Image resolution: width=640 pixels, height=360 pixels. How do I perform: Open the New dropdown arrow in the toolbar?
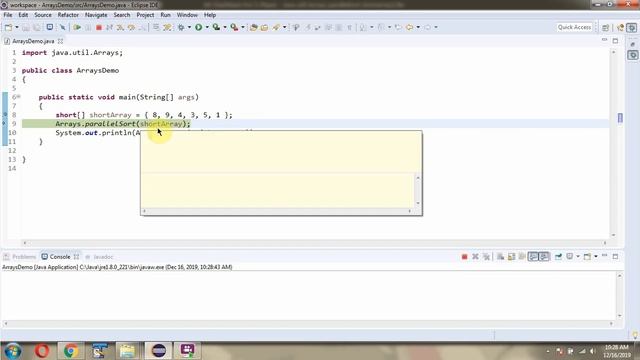pos(17,27)
